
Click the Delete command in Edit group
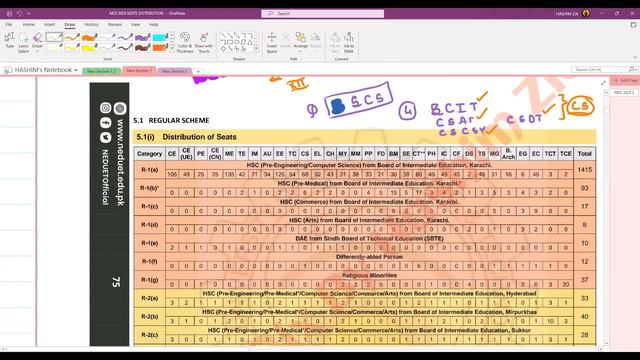[286, 41]
